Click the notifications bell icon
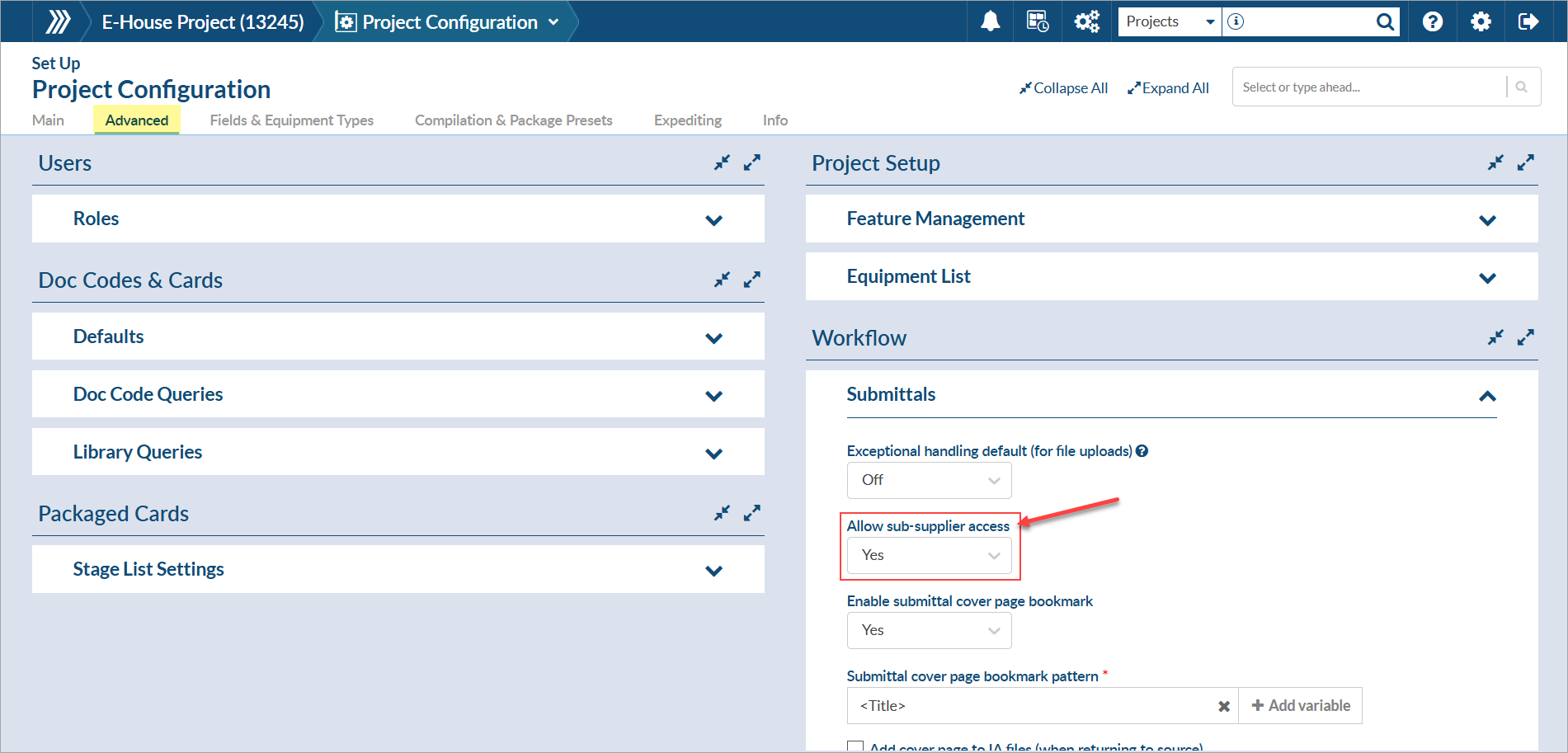Image resolution: width=1568 pixels, height=753 pixels. tap(990, 21)
